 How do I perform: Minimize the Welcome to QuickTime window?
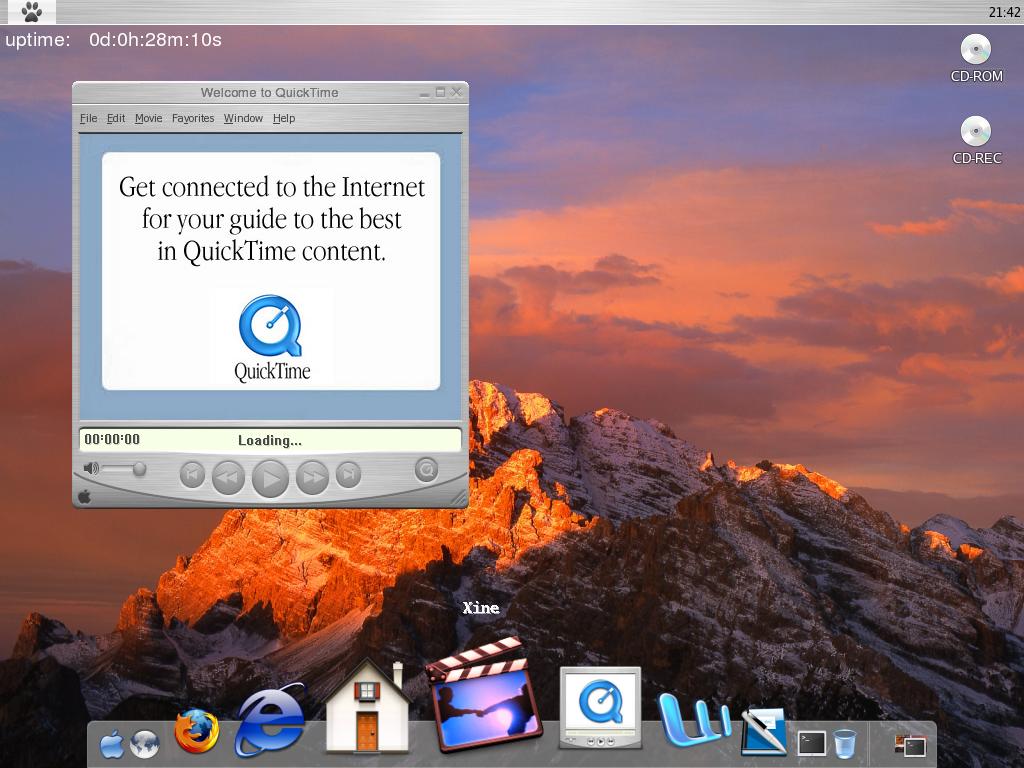[424, 93]
